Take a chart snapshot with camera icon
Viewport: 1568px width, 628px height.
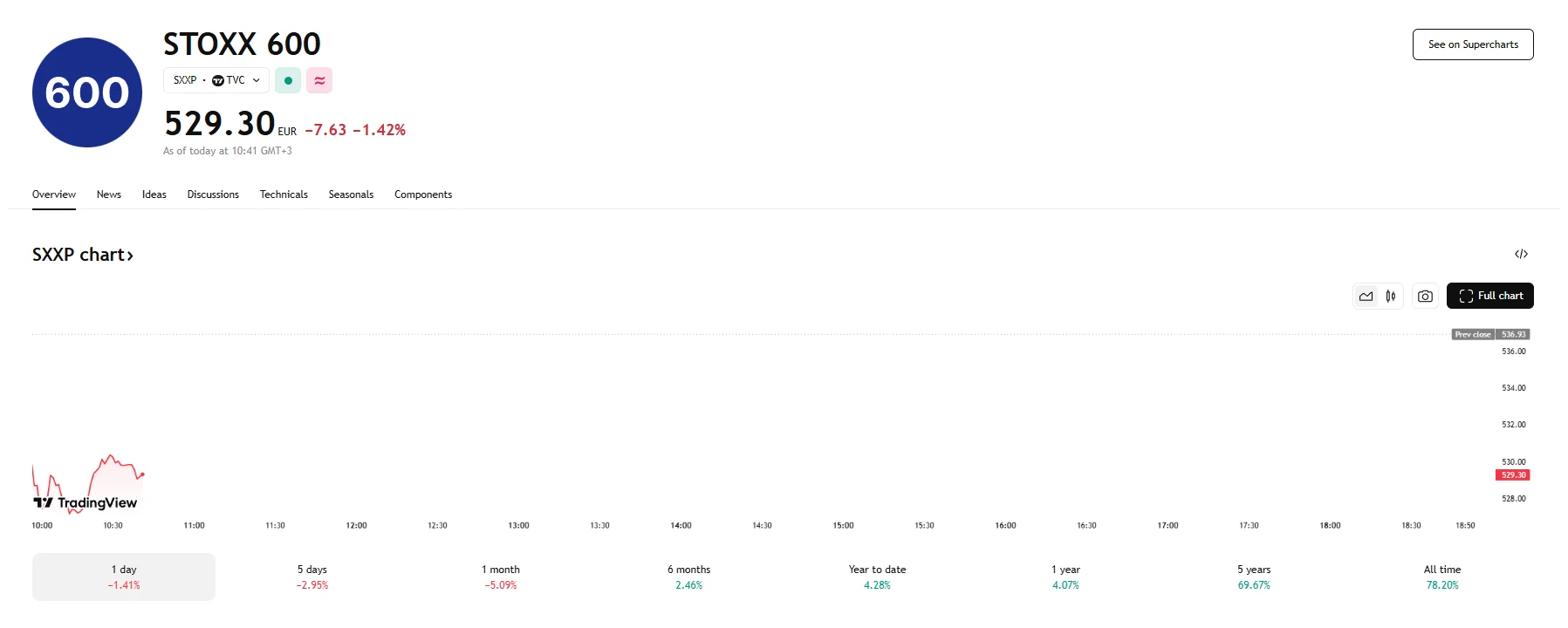coord(1425,297)
